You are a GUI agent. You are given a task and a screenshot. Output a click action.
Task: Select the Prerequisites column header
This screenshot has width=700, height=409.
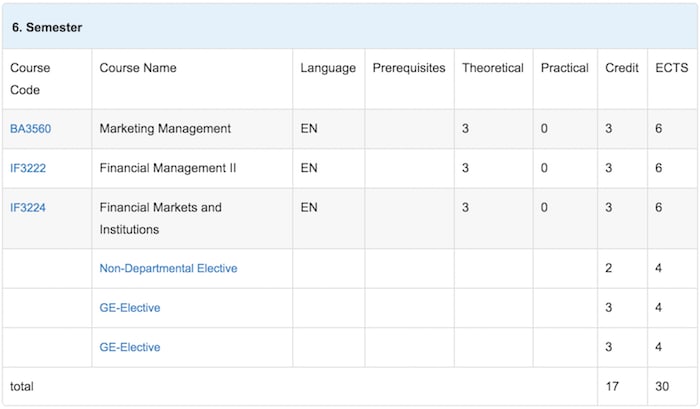coord(409,68)
